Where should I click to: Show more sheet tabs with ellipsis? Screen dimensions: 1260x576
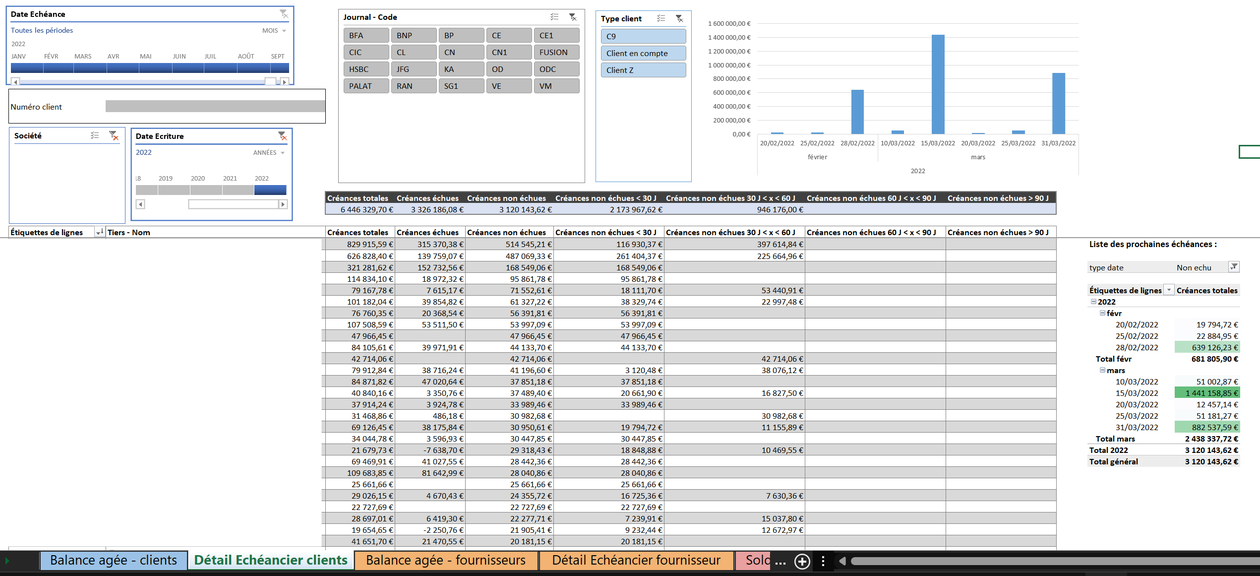[780, 561]
